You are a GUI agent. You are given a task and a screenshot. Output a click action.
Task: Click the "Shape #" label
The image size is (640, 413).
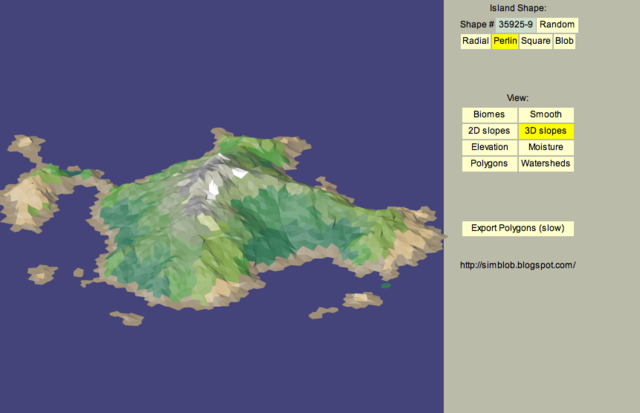pos(477,24)
